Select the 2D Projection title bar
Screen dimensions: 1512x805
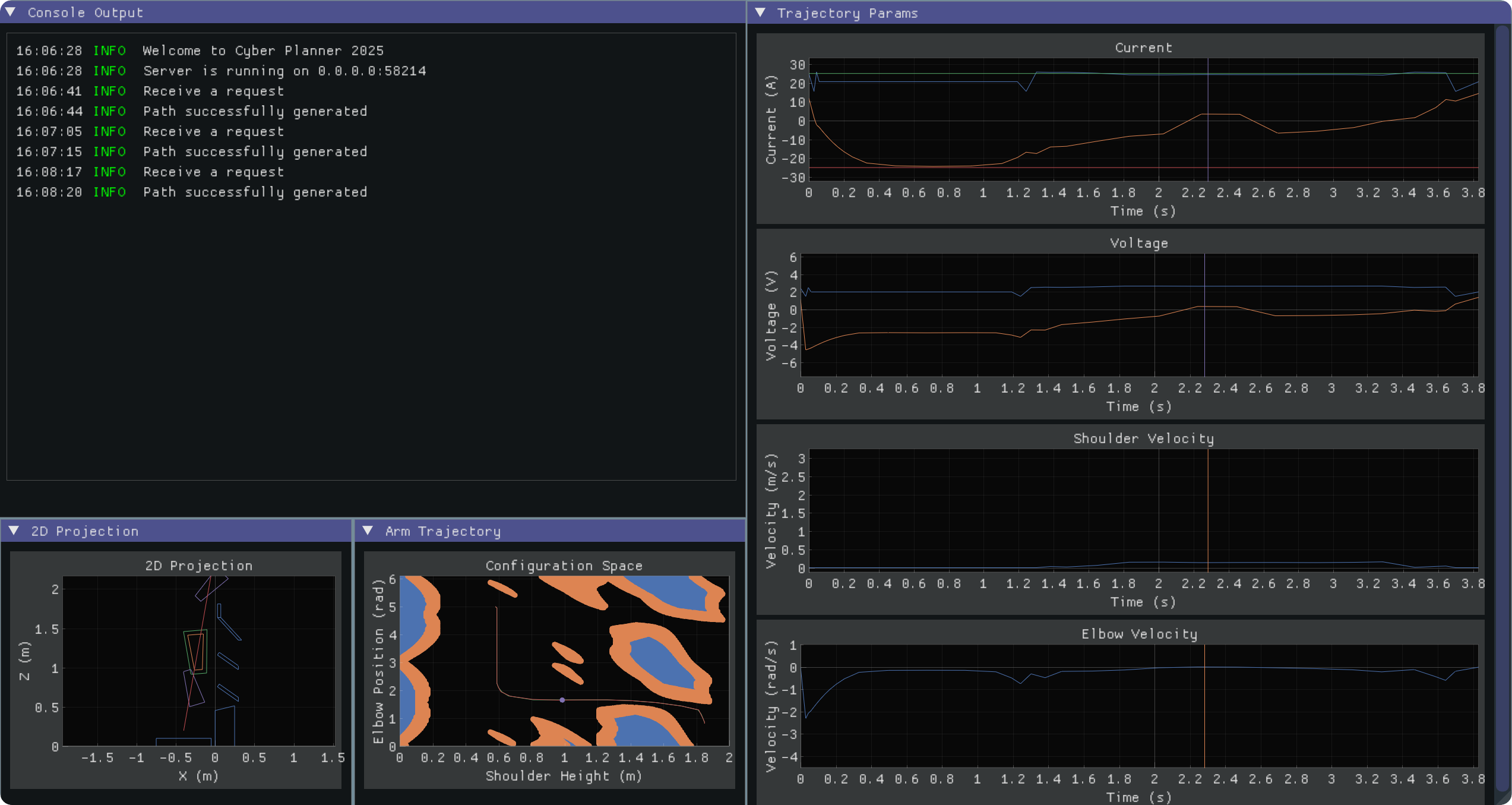click(x=176, y=531)
